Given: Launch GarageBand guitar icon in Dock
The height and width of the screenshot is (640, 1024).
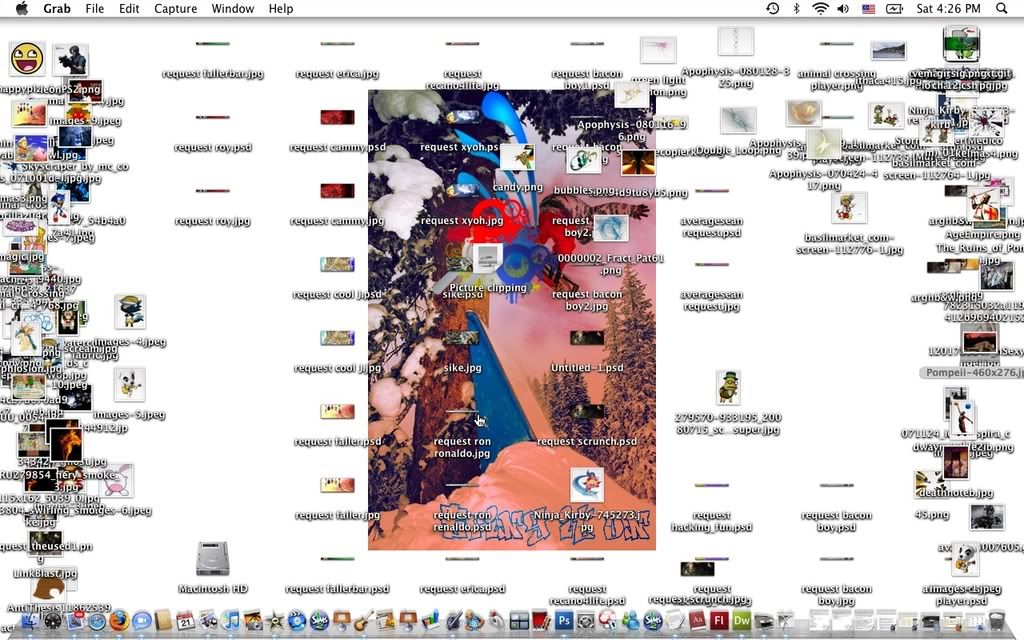Looking at the screenshot, I should point(364,622).
